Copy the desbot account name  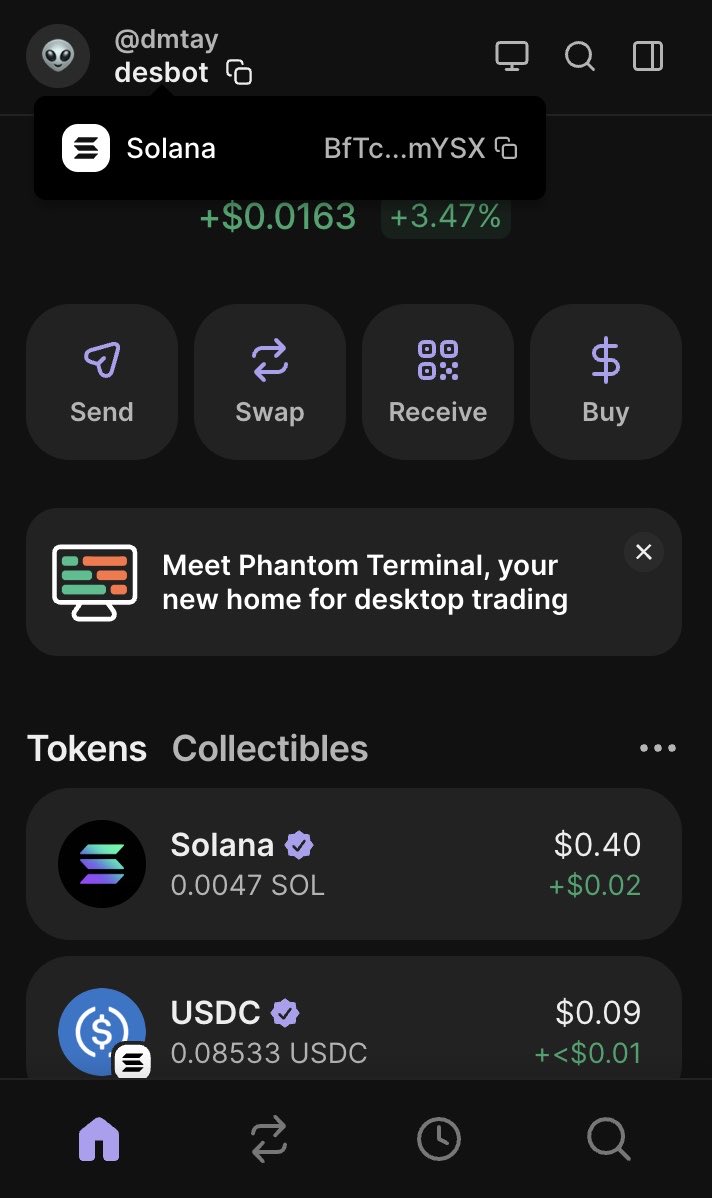pos(239,73)
